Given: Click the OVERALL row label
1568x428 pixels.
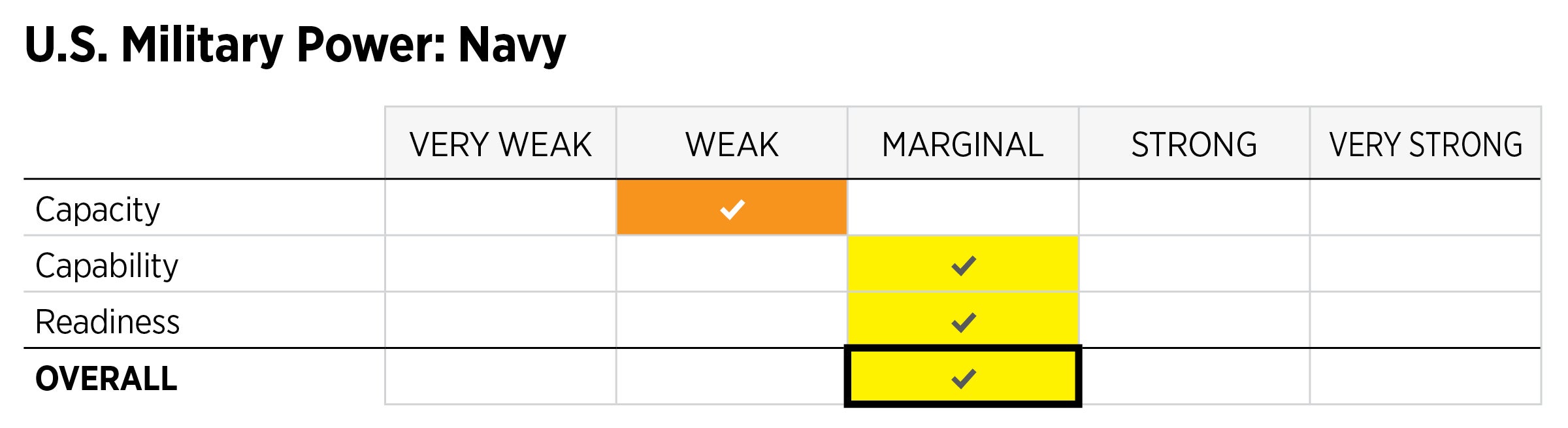Looking at the screenshot, I should coord(106,378).
